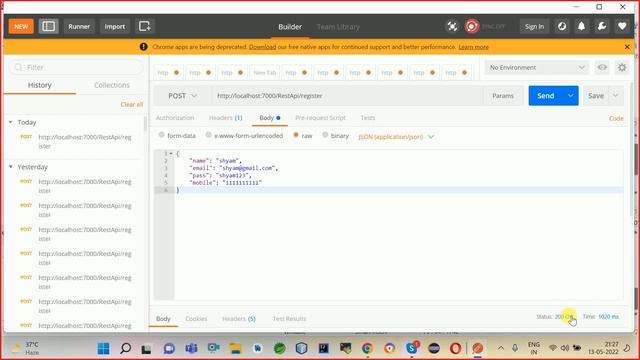
Task: Open the Send button dropdown arrow
Action: [571, 96]
